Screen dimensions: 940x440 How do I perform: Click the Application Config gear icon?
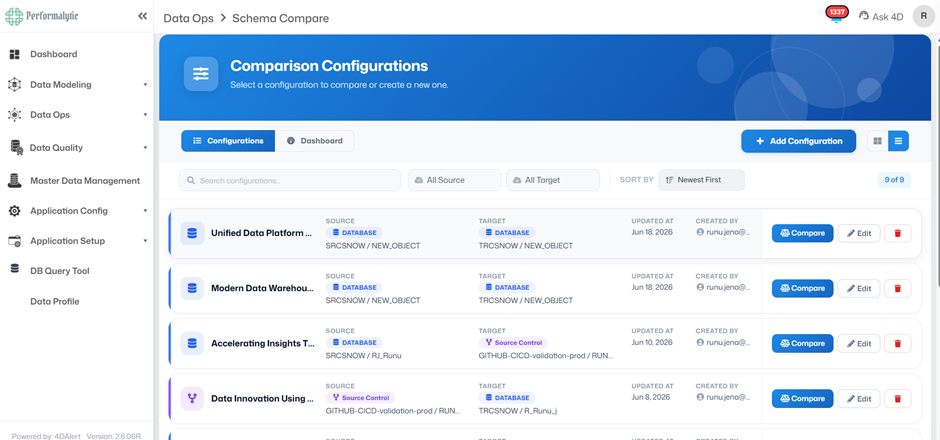15,211
